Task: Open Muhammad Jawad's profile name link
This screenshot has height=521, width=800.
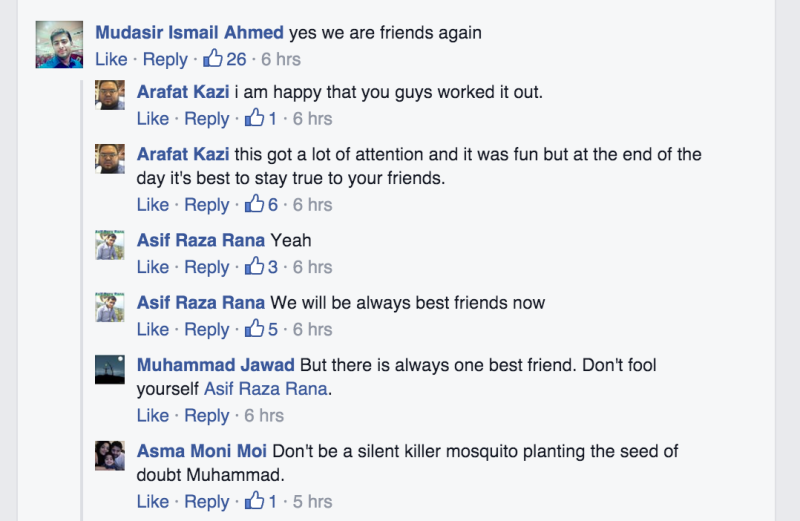Action: tap(215, 365)
